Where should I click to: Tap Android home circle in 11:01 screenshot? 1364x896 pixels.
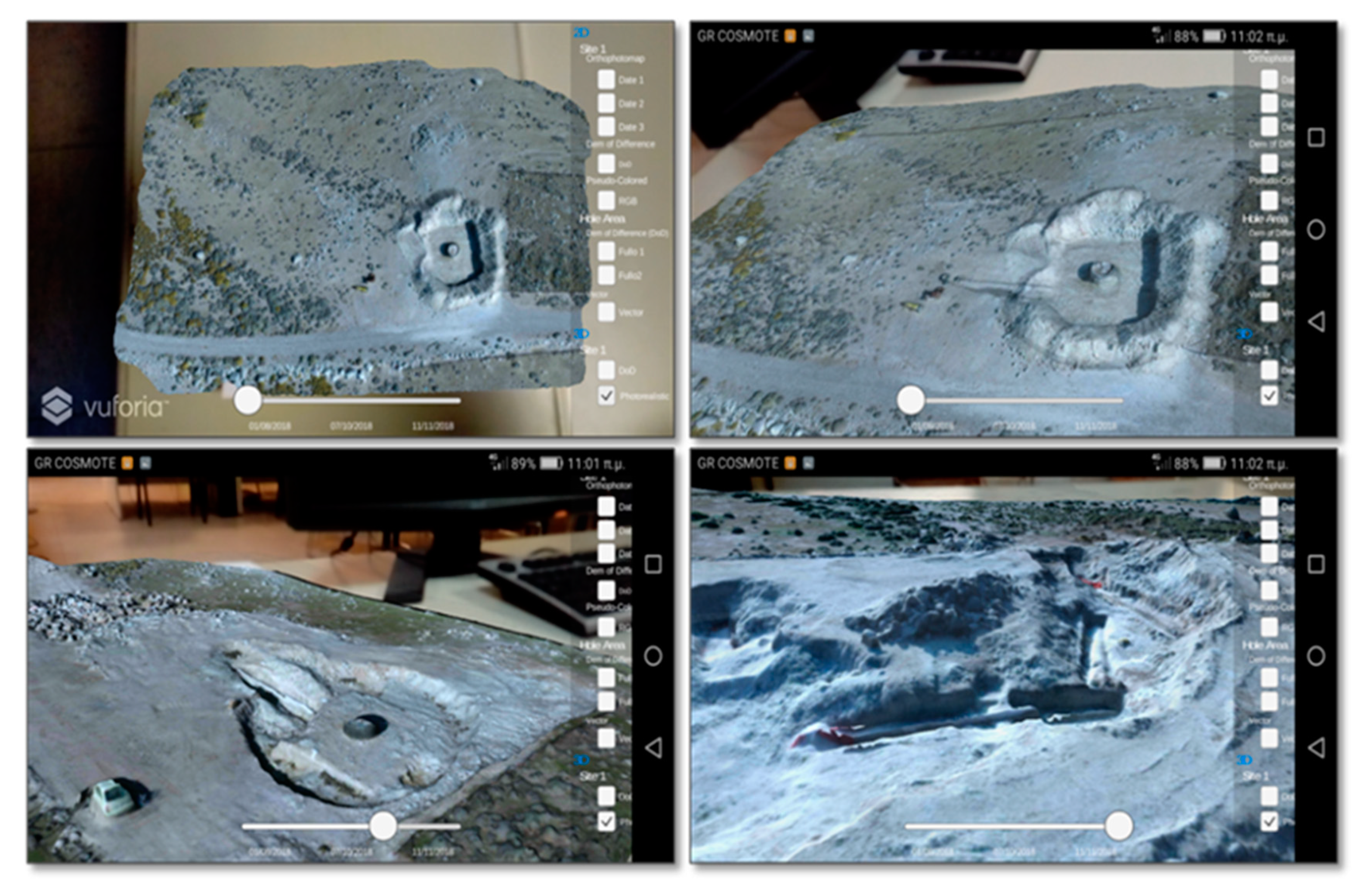(x=653, y=655)
